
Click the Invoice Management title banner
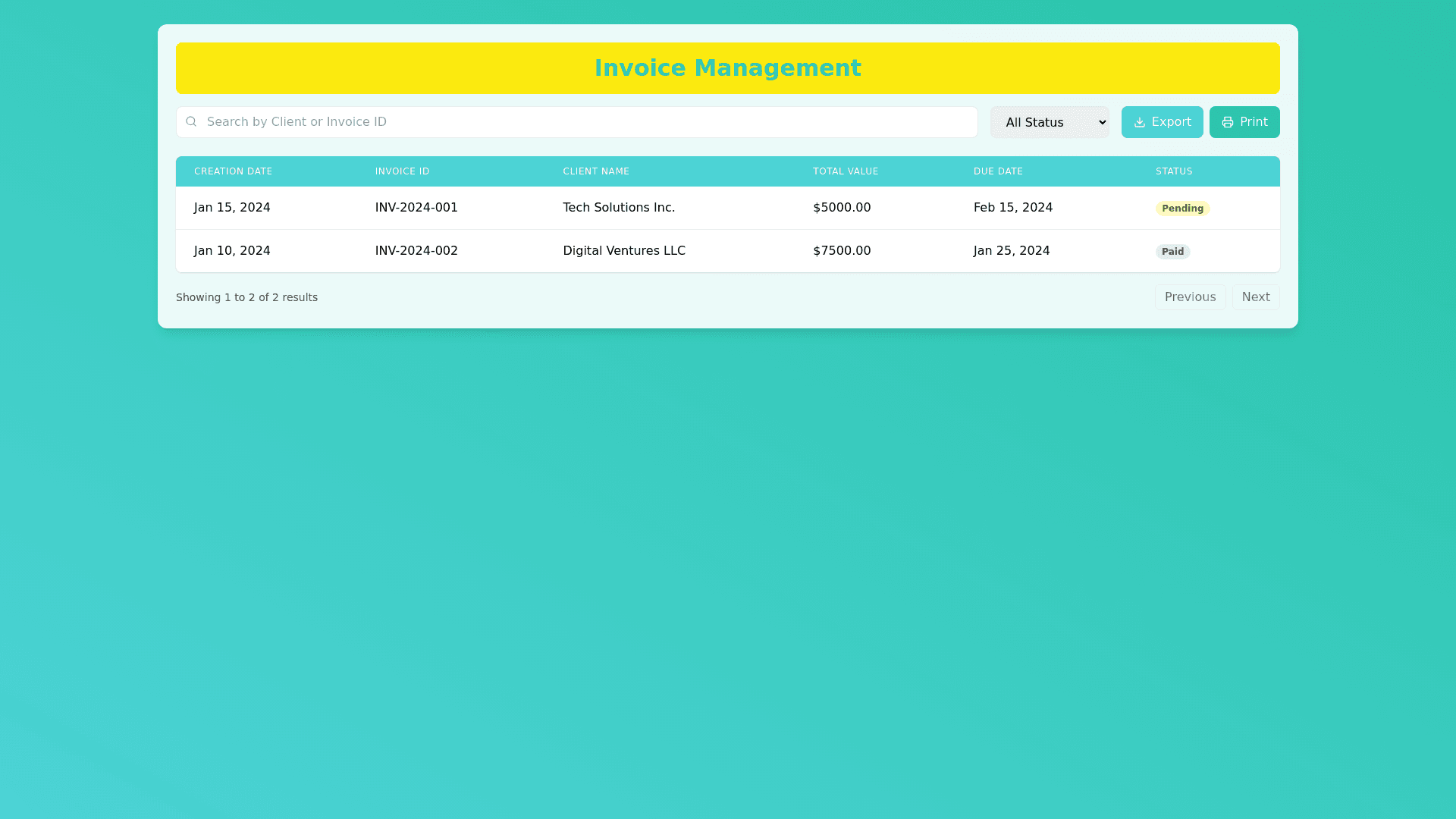tap(727, 68)
